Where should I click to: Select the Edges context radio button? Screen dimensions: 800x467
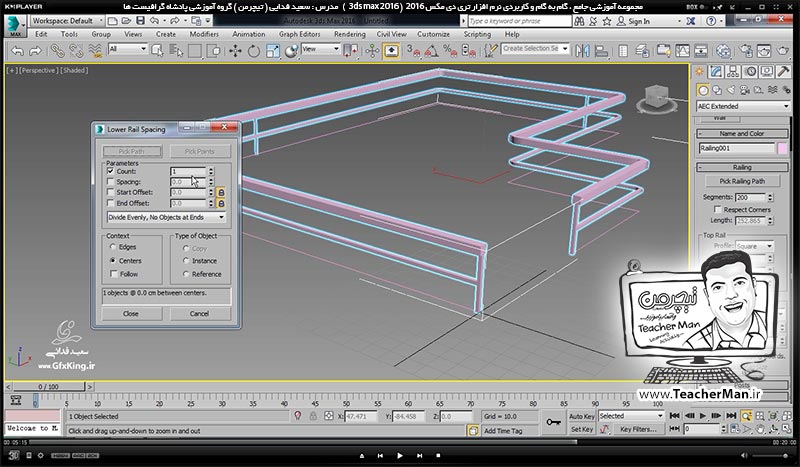(113, 247)
